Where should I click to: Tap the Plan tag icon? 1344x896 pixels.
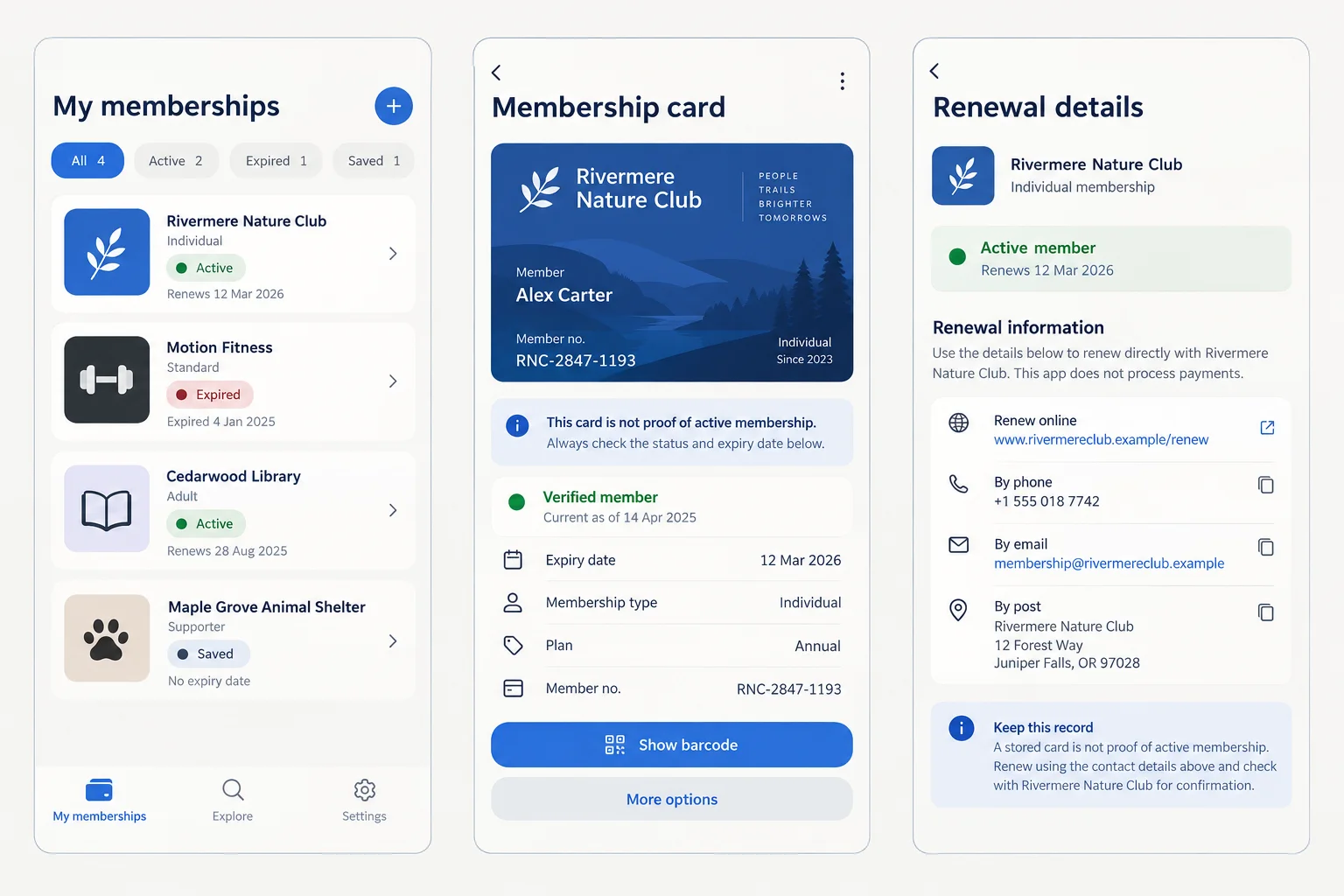514,646
